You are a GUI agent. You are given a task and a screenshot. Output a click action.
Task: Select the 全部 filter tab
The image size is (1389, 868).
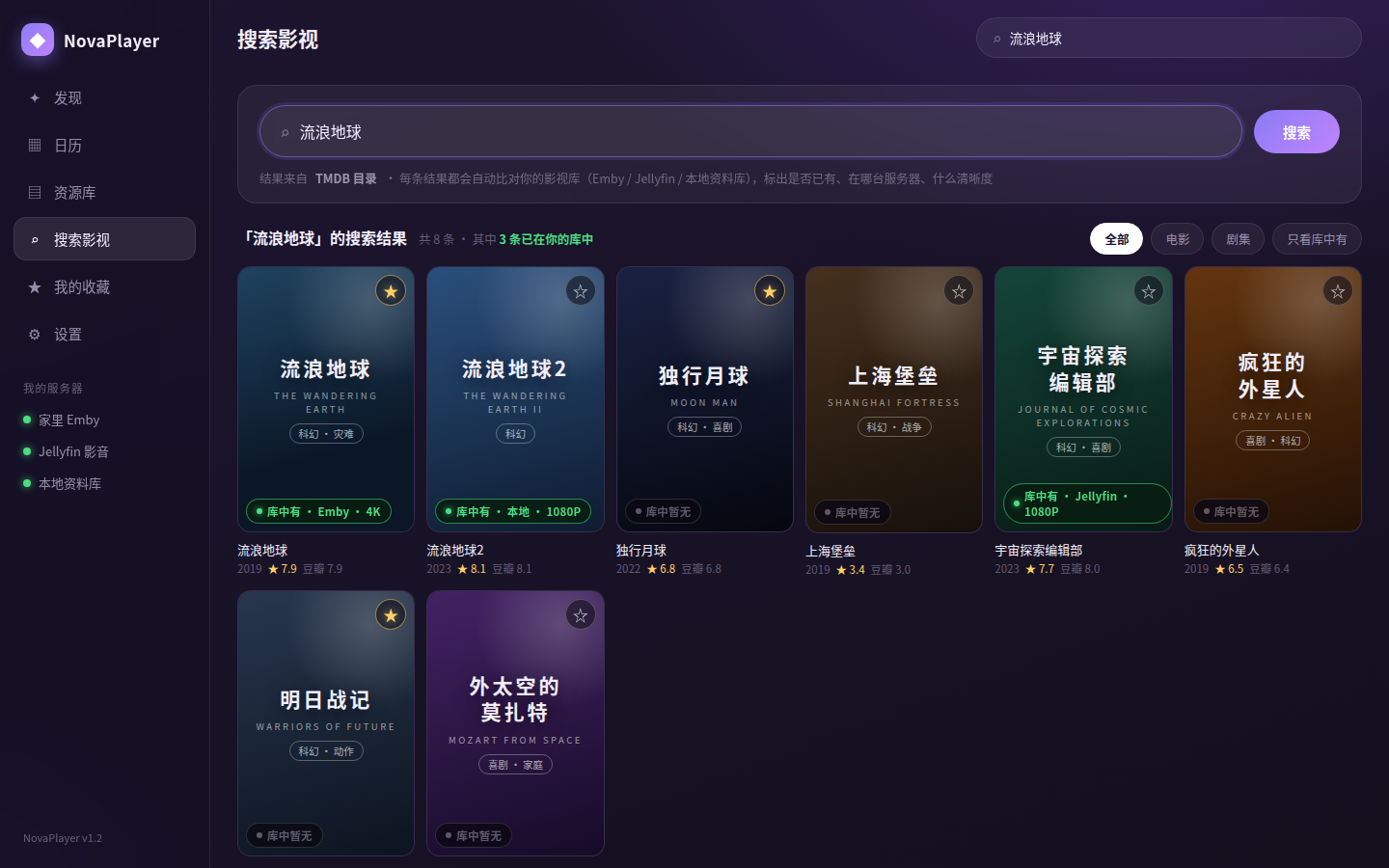click(1116, 239)
